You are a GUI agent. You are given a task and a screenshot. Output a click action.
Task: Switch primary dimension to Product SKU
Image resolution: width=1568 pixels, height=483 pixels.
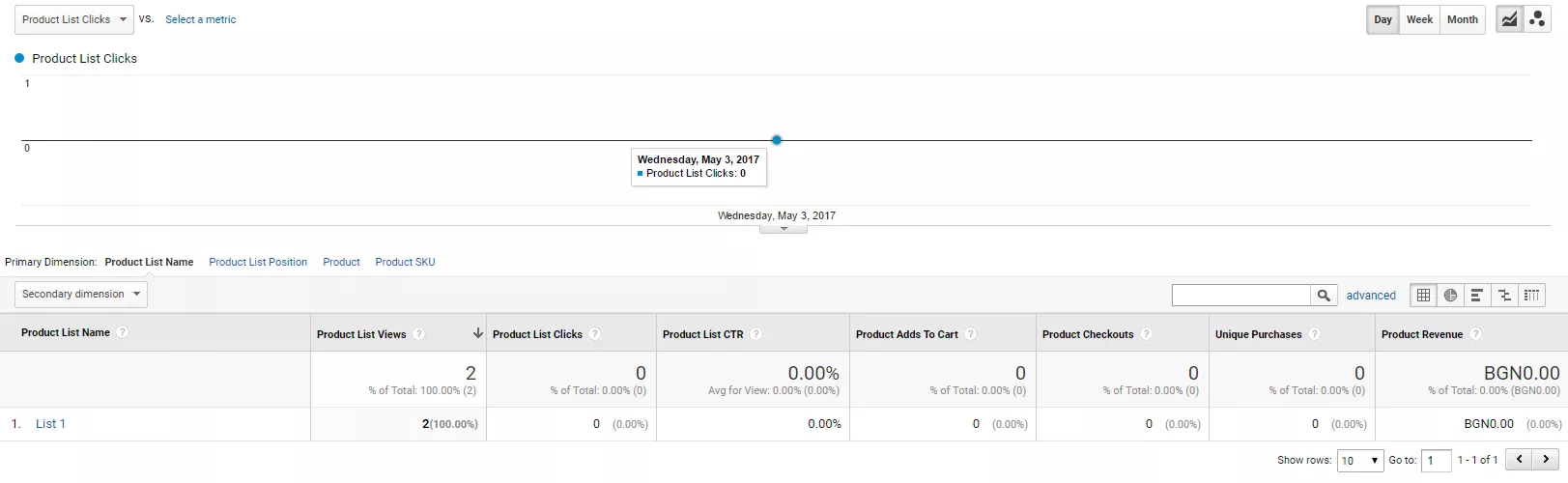point(405,262)
